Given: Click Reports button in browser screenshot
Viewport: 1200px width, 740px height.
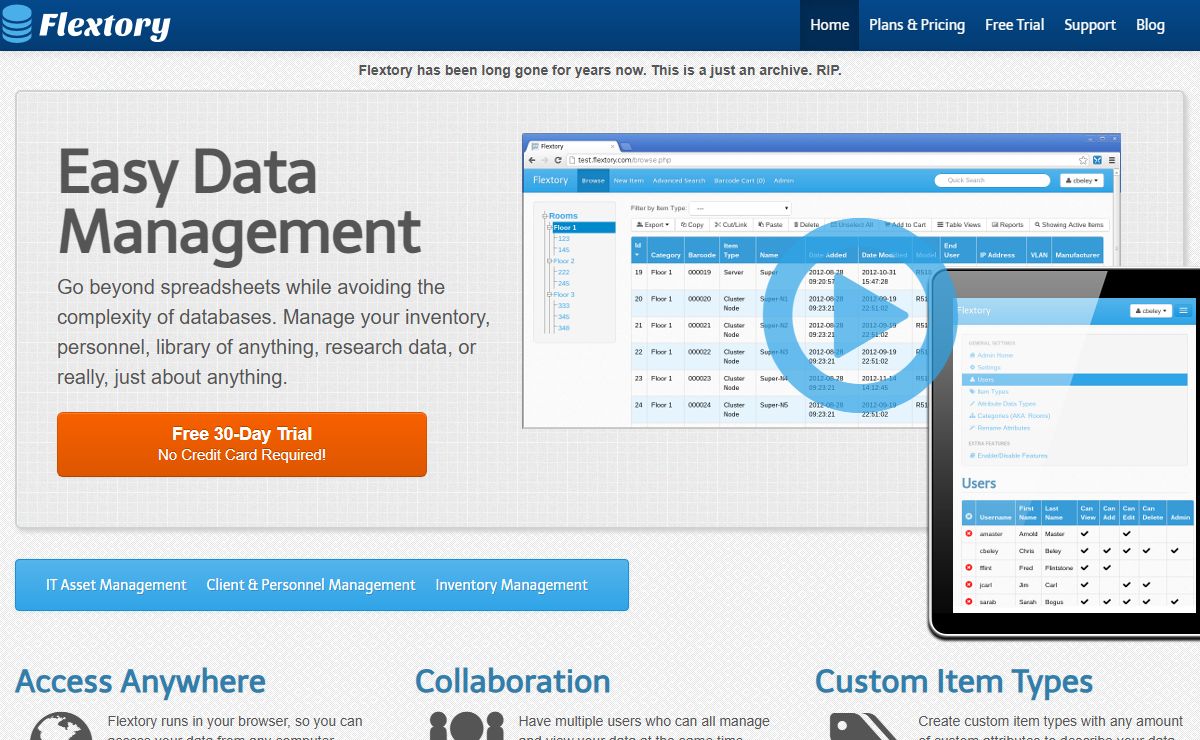Looking at the screenshot, I should [x=1008, y=225].
